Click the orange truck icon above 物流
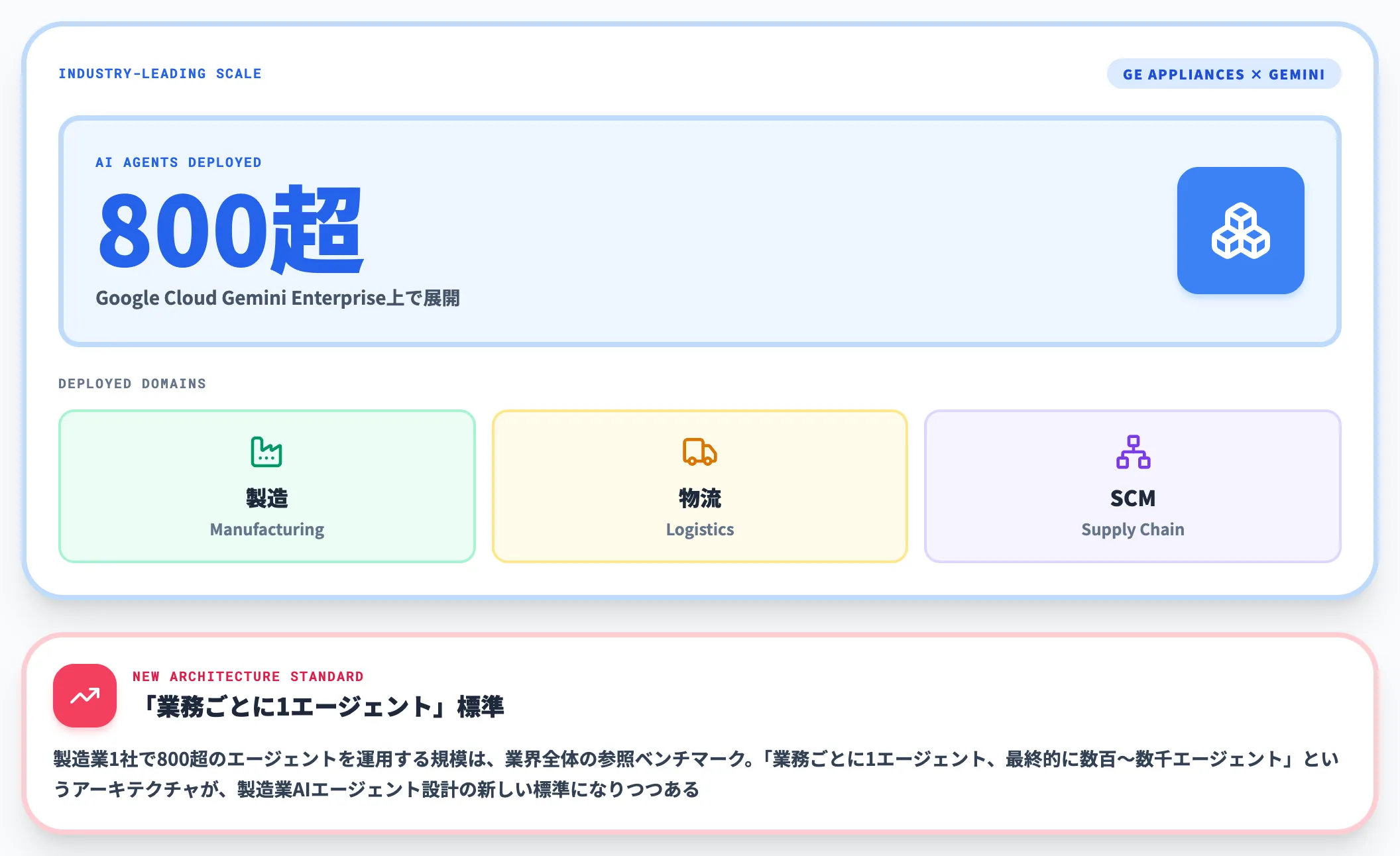 point(700,452)
